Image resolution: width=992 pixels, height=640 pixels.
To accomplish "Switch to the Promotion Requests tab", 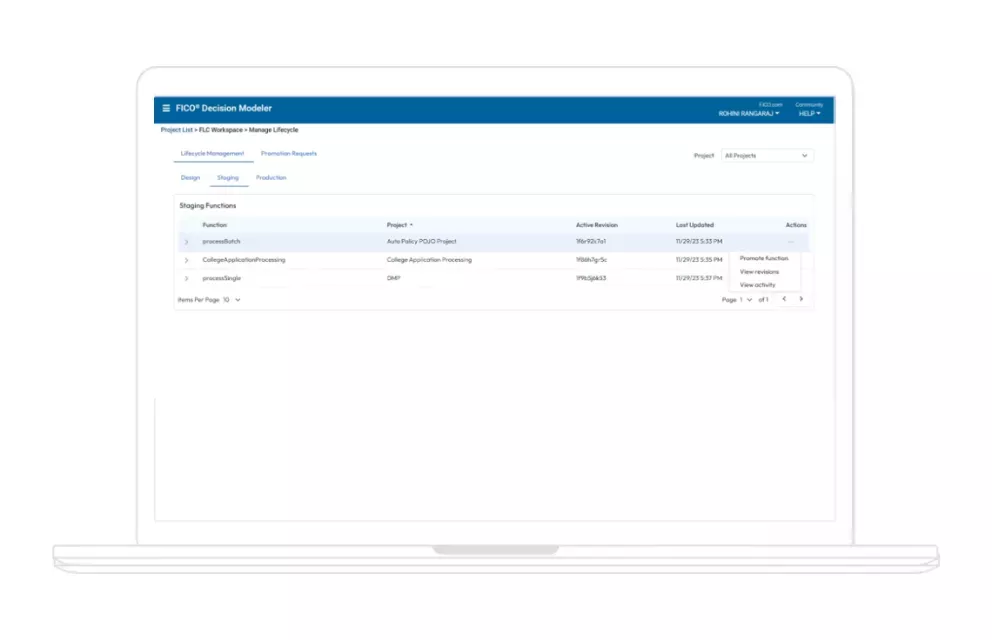I will [289, 153].
